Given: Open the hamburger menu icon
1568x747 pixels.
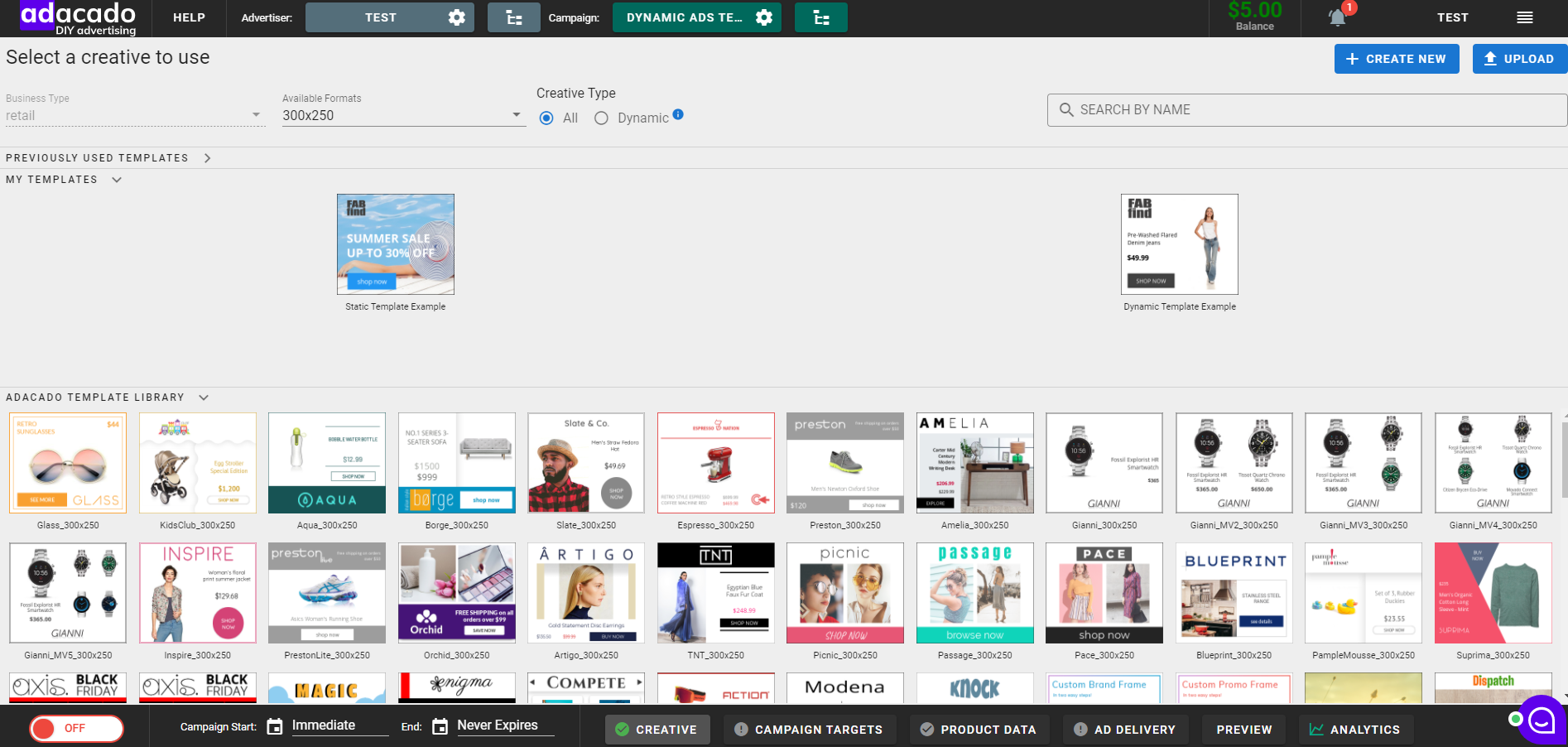Looking at the screenshot, I should click(1525, 17).
